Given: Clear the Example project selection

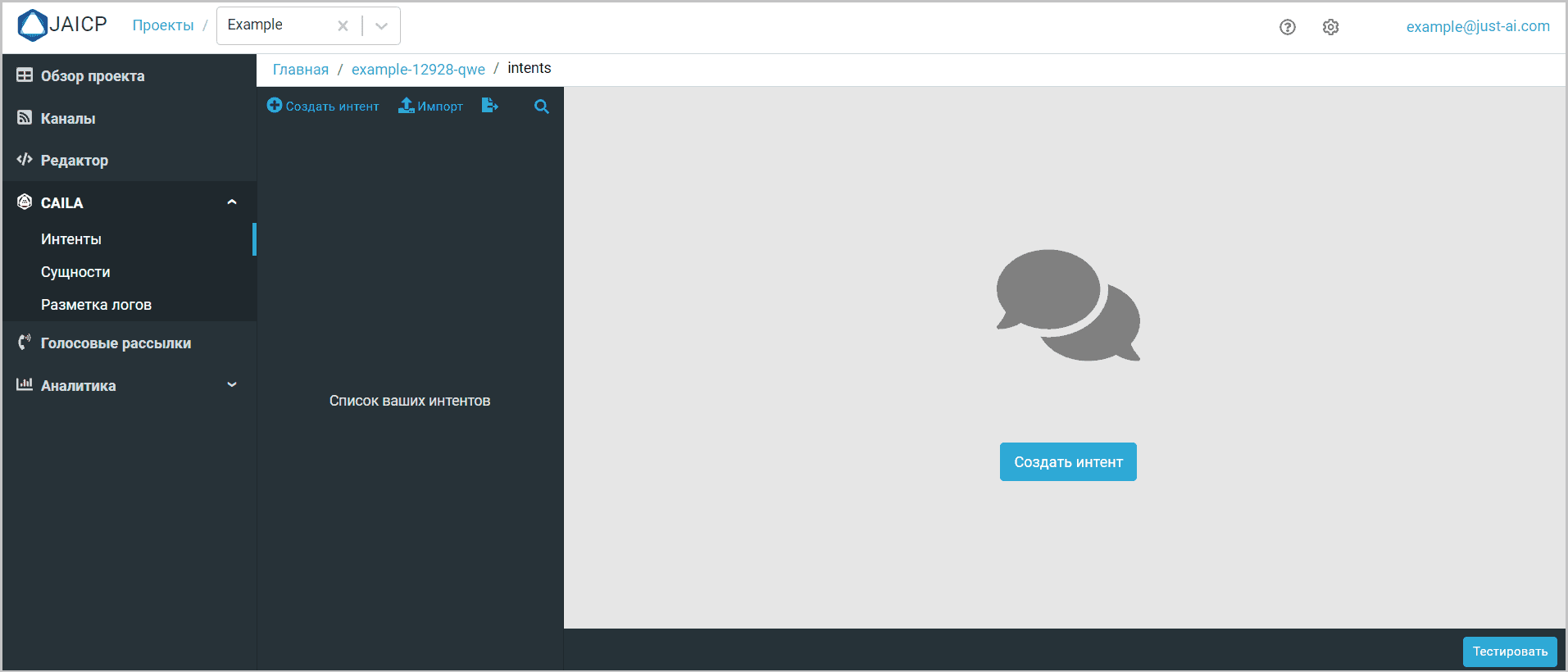Looking at the screenshot, I should point(343,26).
